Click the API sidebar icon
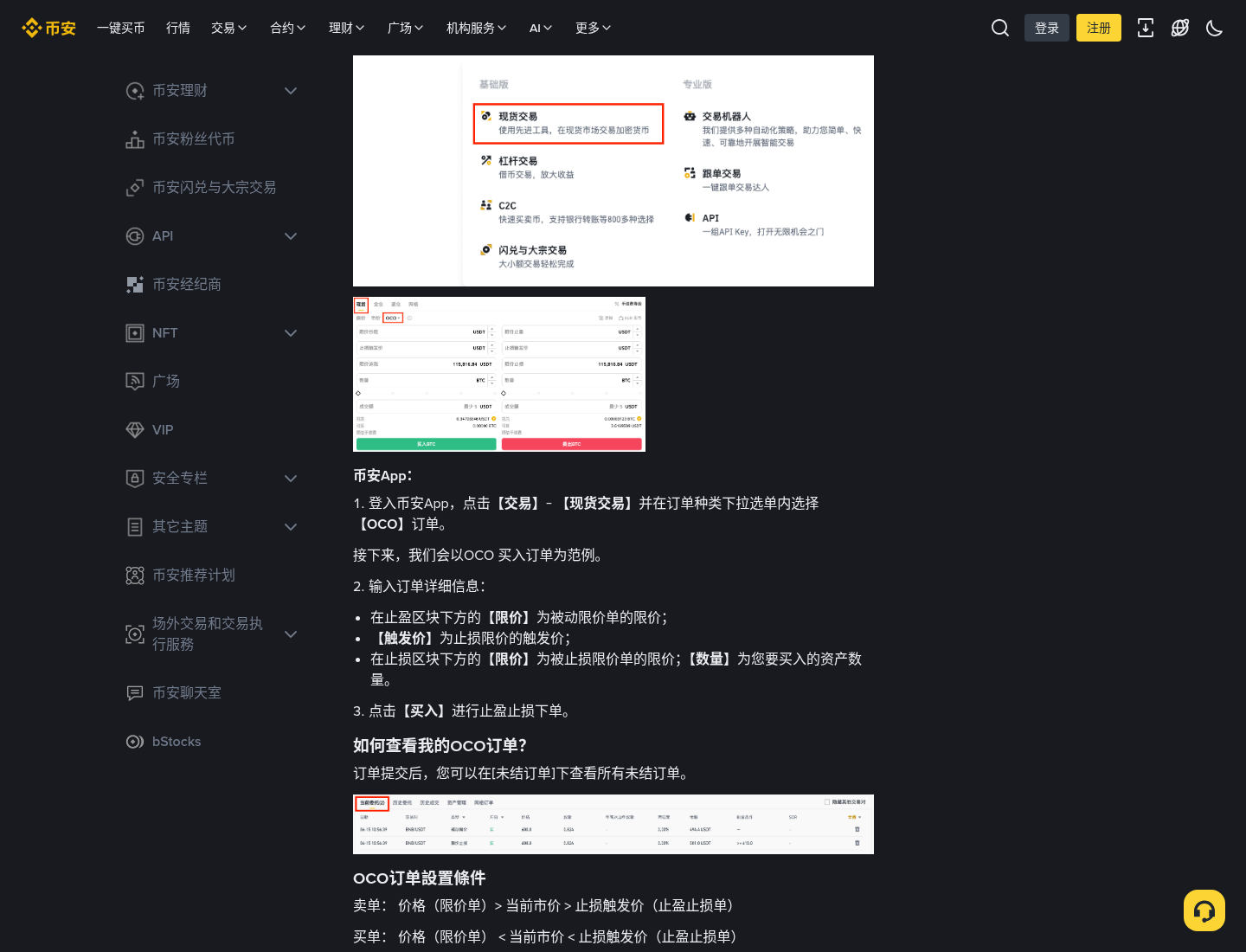The width and height of the screenshot is (1246, 952). 135,236
